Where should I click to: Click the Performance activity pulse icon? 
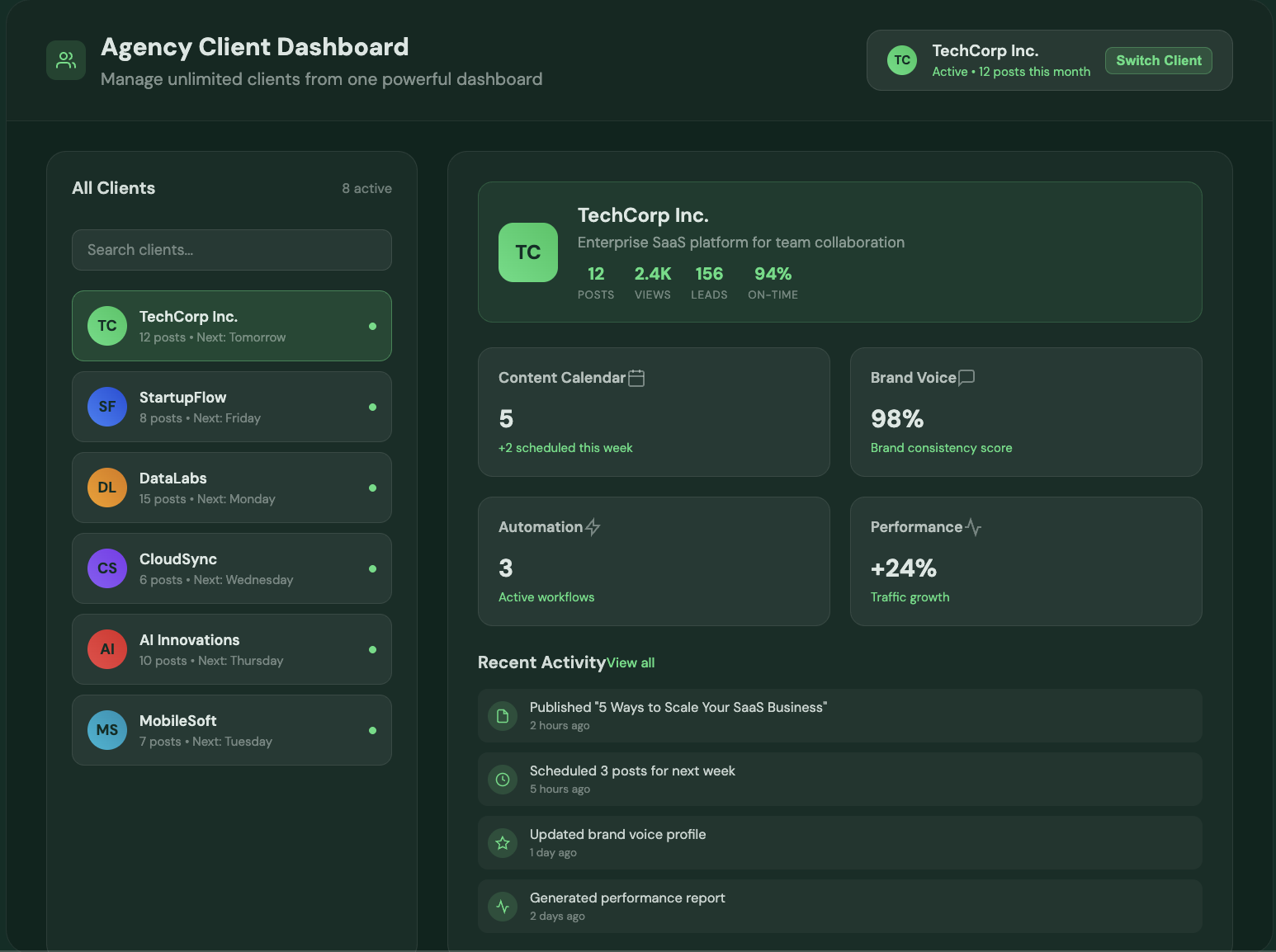[x=973, y=527]
